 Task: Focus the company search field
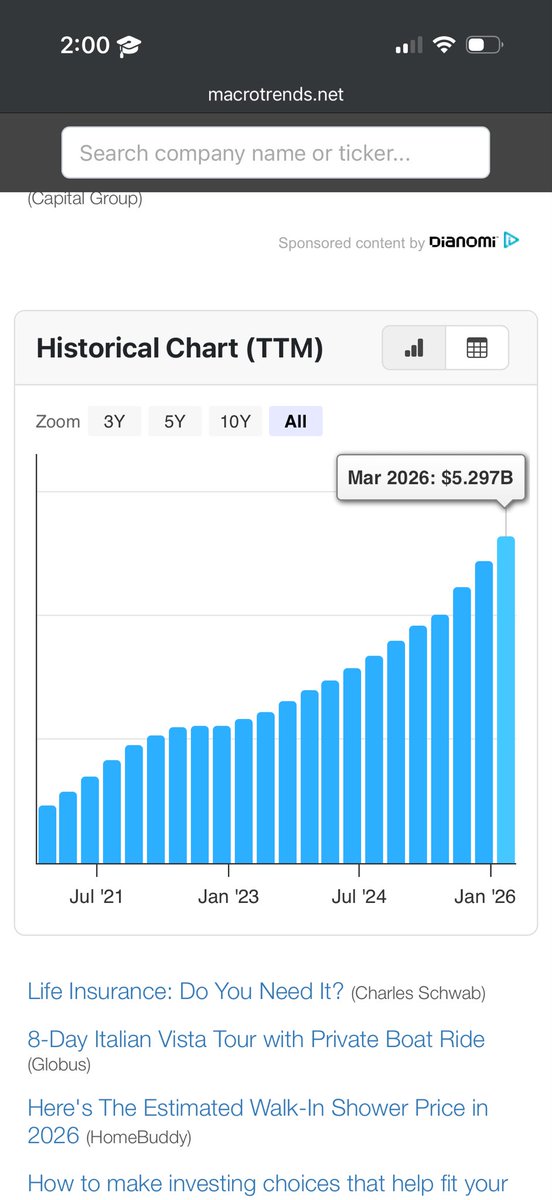(276, 153)
